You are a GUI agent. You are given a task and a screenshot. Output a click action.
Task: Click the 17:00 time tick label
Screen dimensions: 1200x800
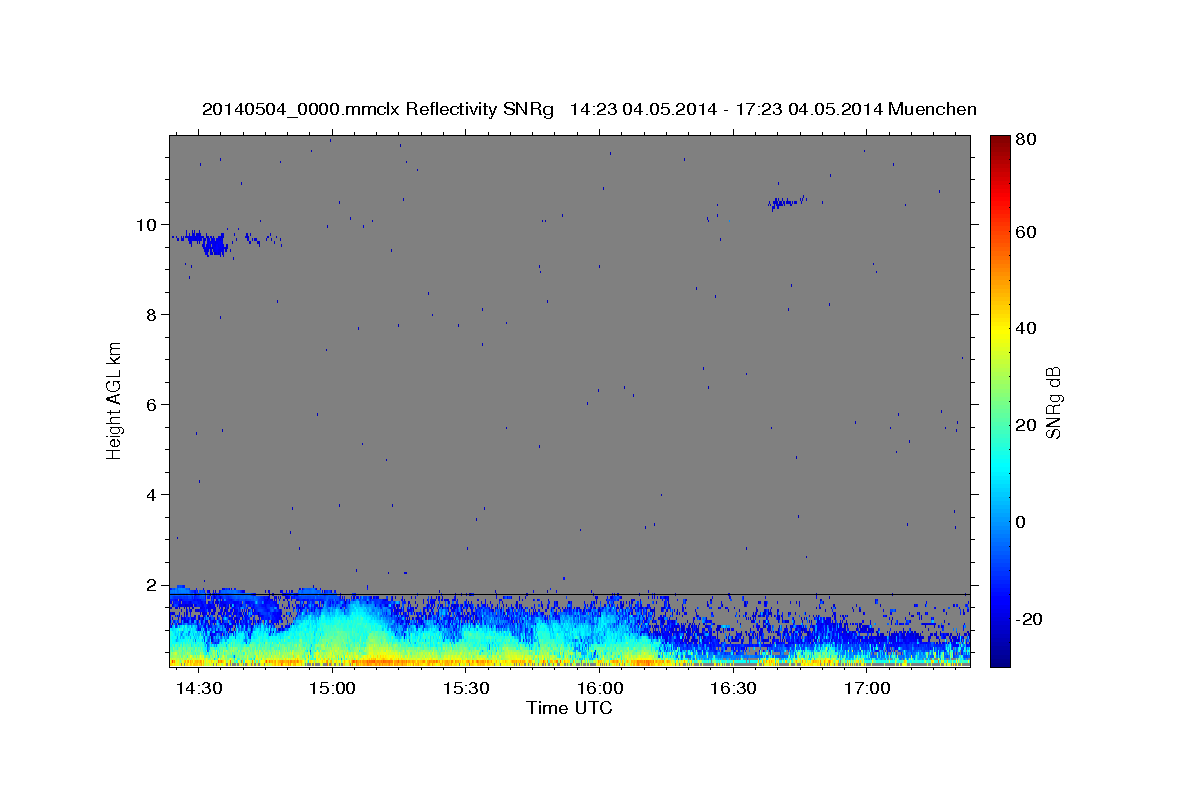click(867, 689)
